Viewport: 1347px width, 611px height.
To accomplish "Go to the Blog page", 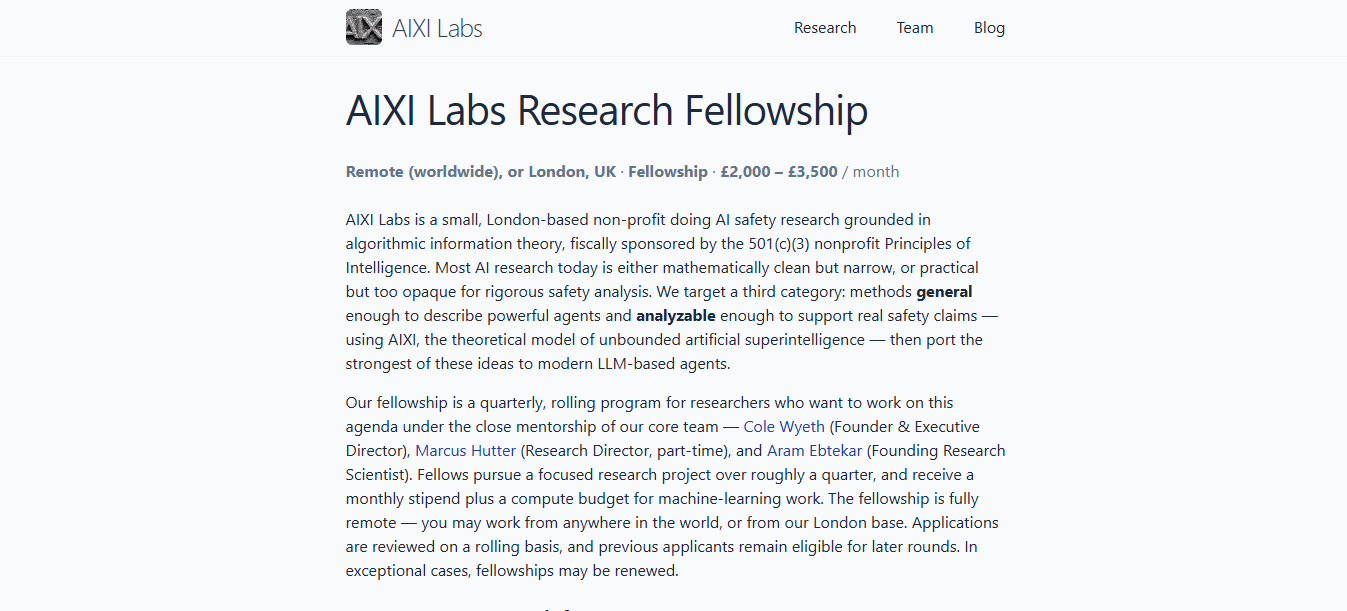I will [989, 28].
